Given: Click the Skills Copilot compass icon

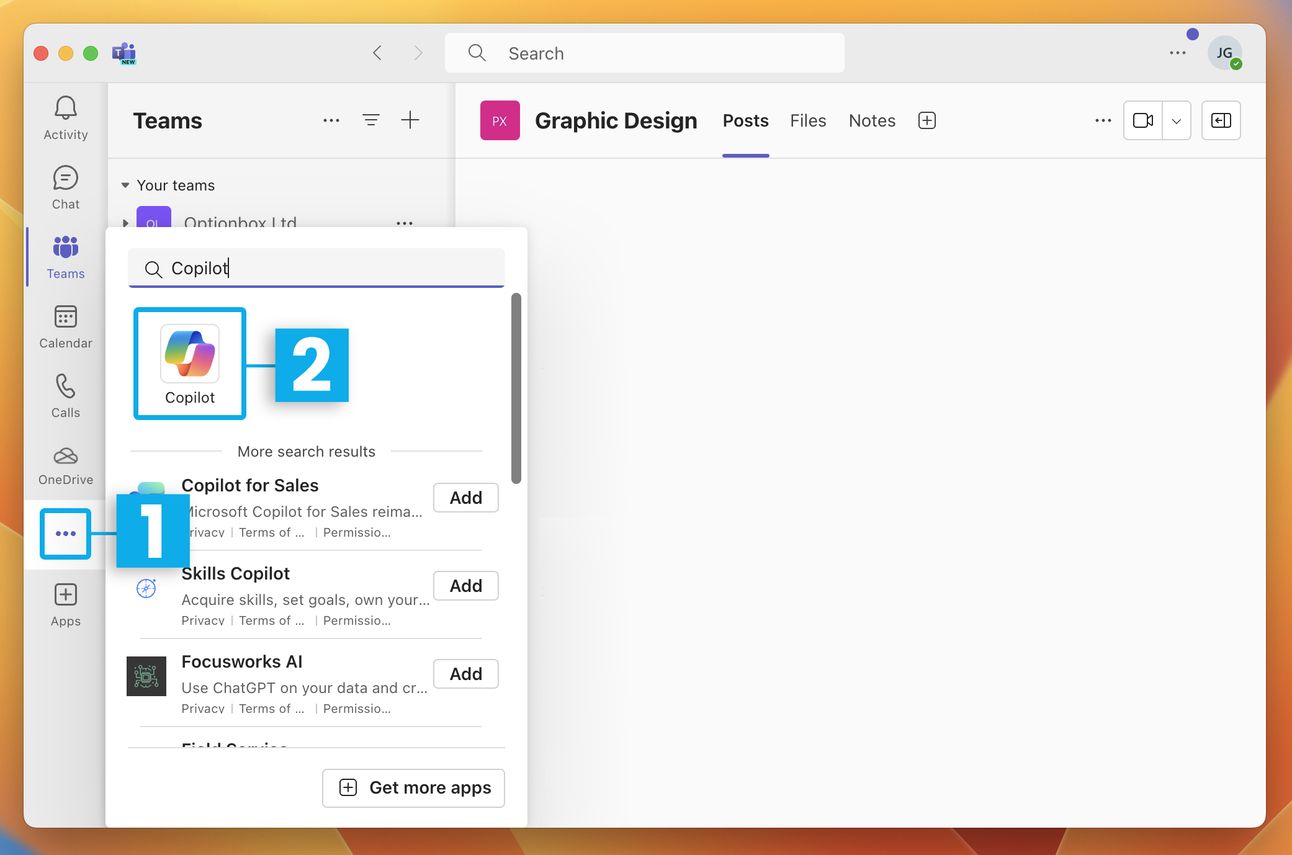Looking at the screenshot, I should [146, 588].
